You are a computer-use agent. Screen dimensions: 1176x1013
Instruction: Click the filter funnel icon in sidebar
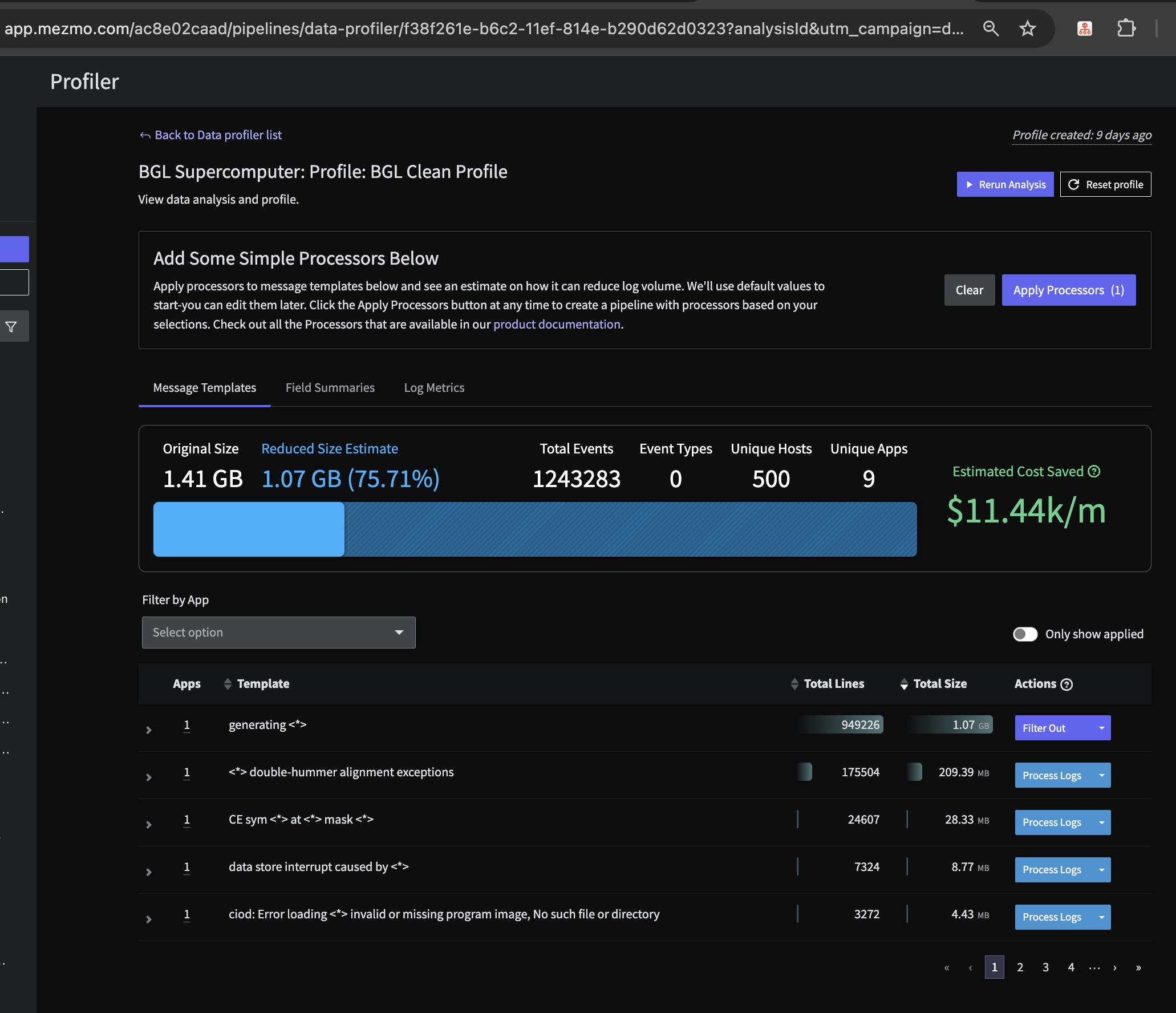coord(11,327)
